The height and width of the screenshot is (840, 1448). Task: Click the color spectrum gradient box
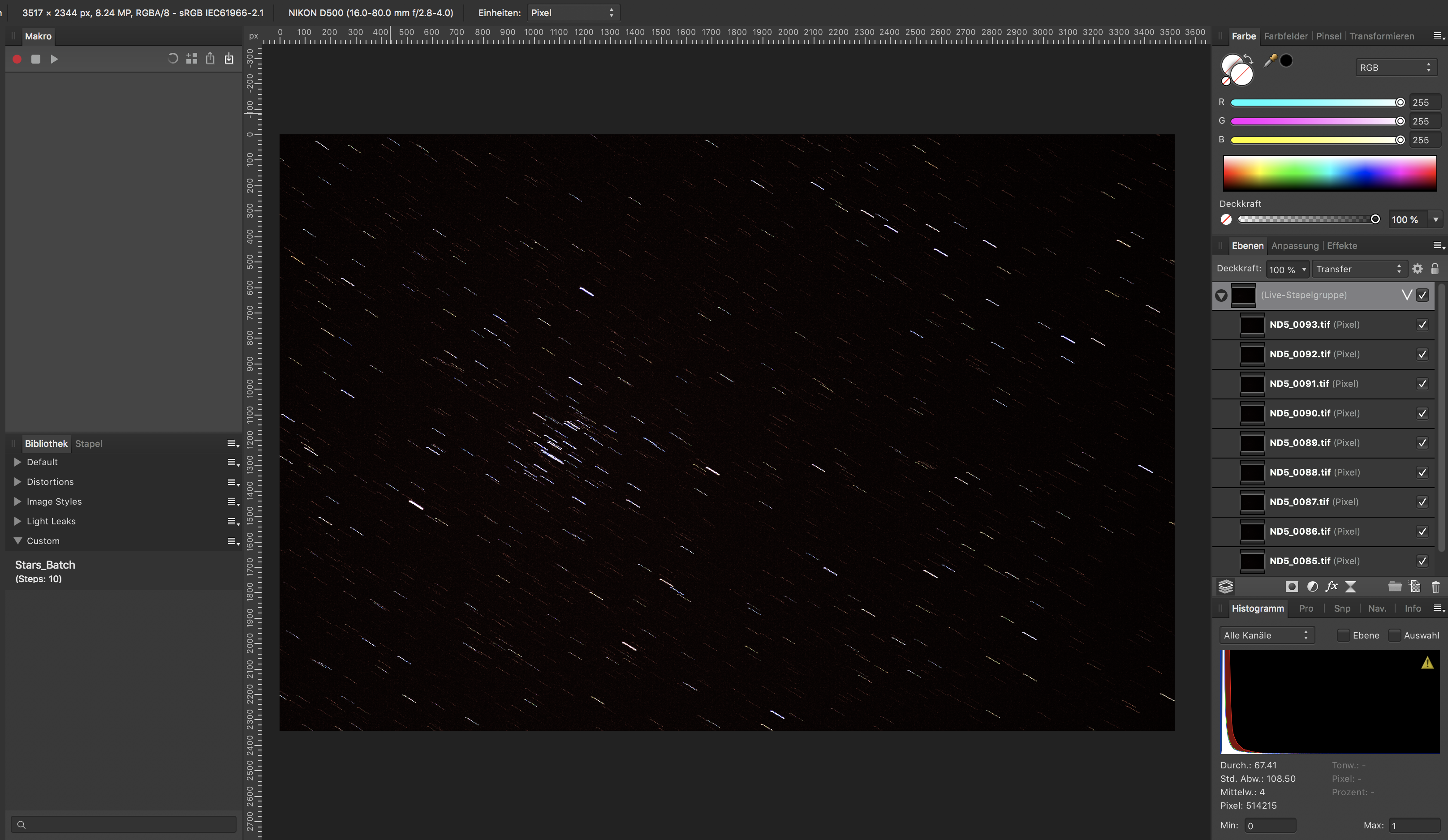[x=1330, y=173]
